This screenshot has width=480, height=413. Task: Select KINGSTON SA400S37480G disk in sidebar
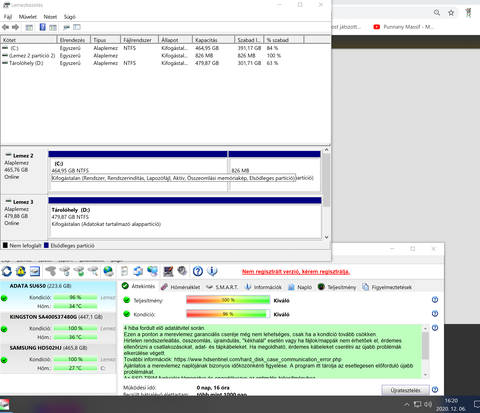pyautogui.click(x=58, y=327)
